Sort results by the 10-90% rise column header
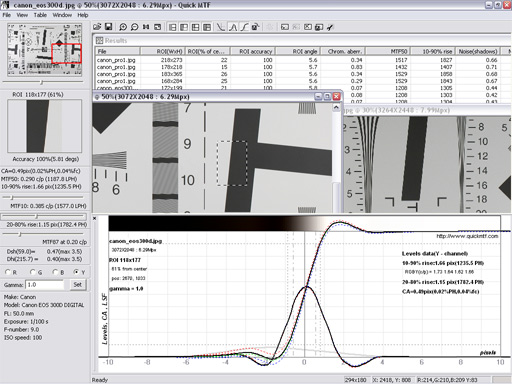 433,51
